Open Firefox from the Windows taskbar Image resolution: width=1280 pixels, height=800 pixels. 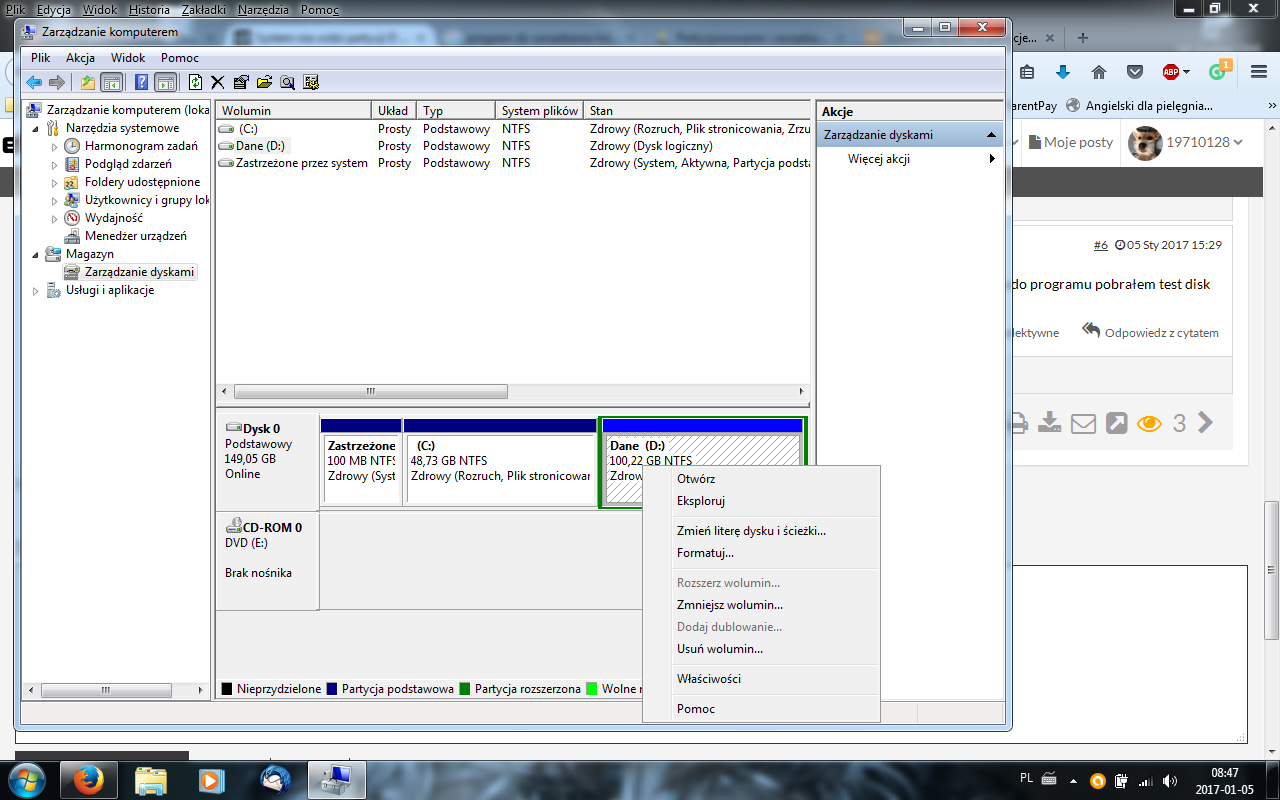point(89,779)
